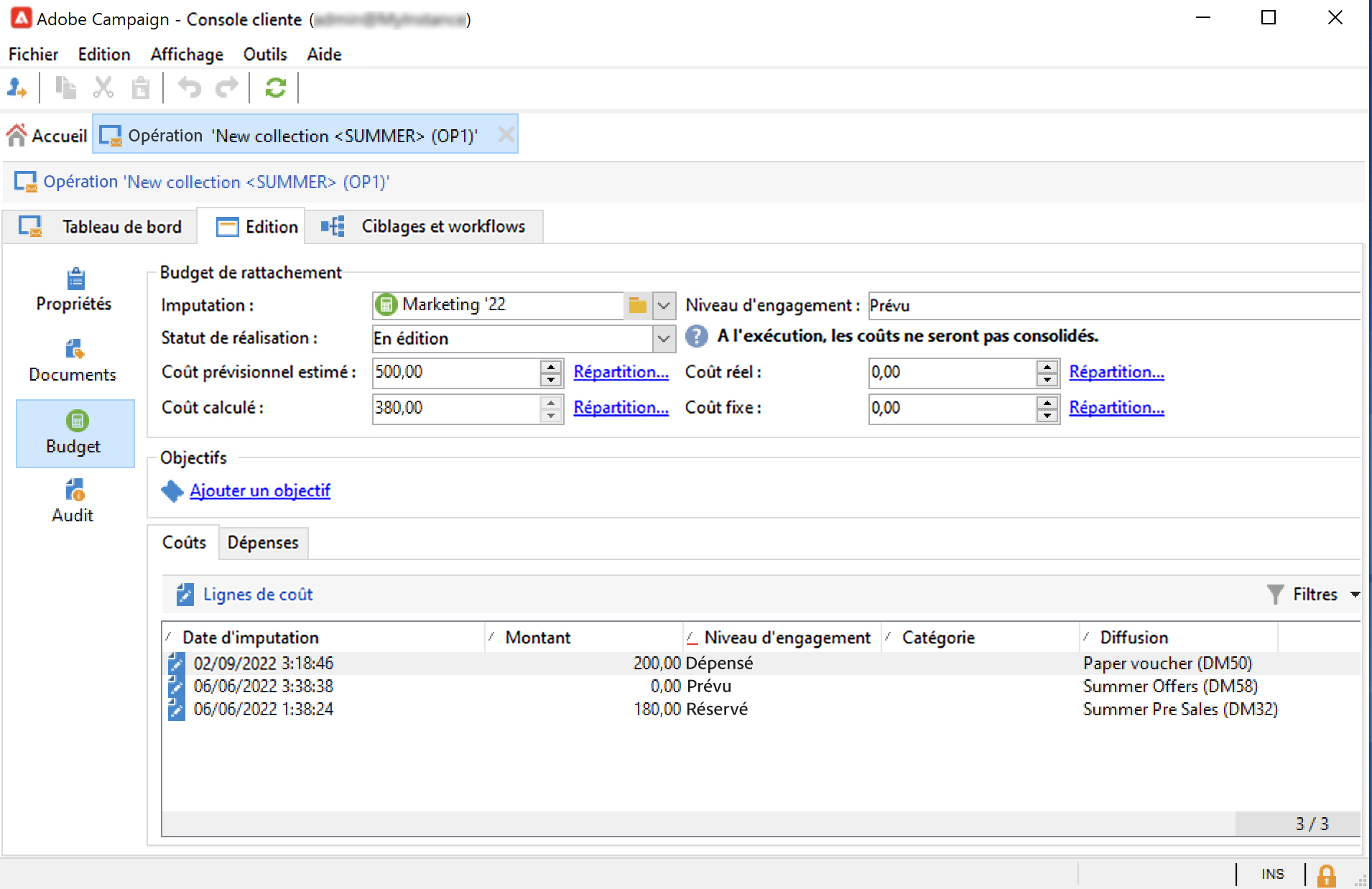This screenshot has width=1372, height=889.
Task: Click the Coût calculé value field
Action: coord(456,408)
